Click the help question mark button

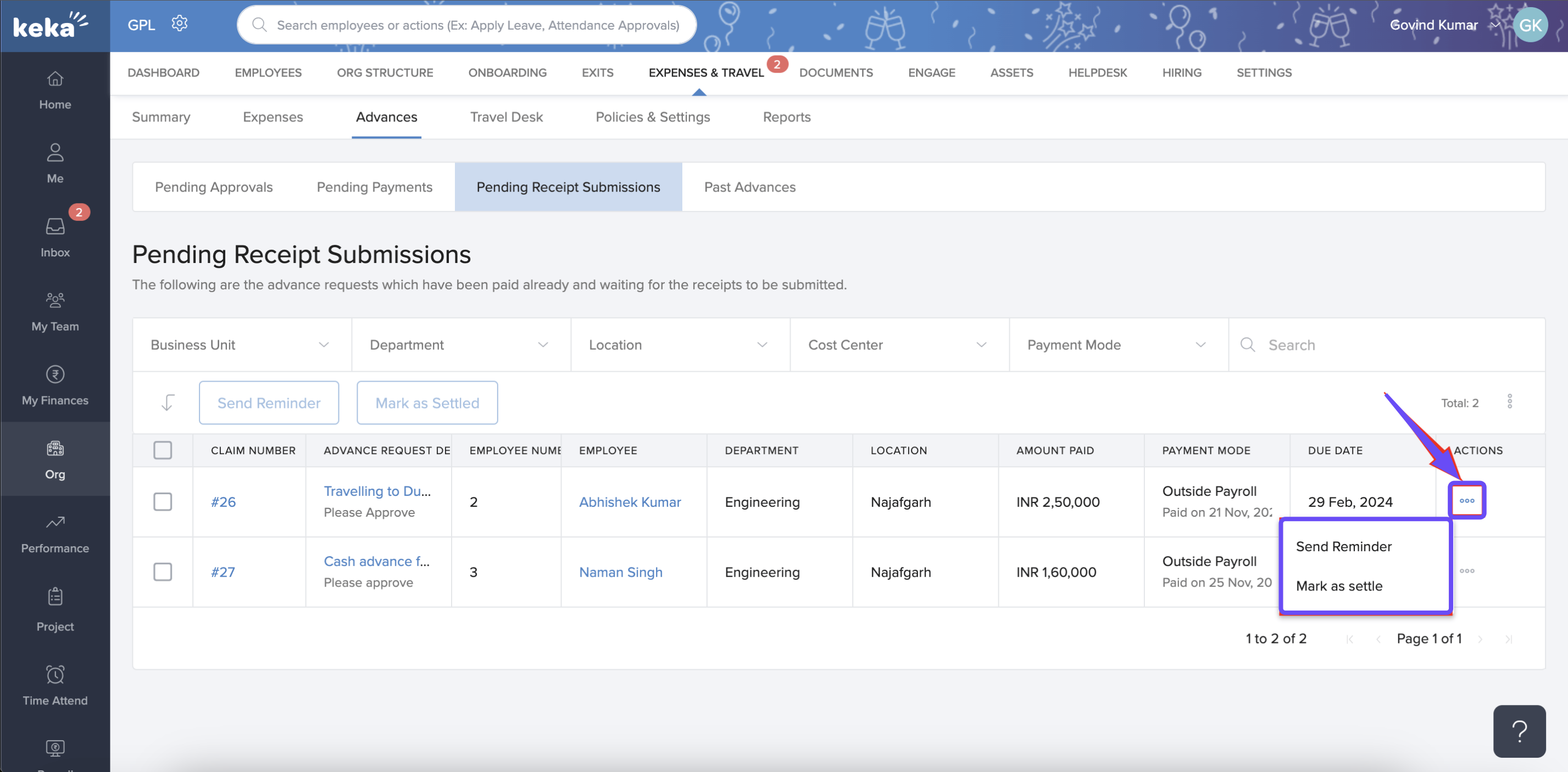tap(1519, 731)
